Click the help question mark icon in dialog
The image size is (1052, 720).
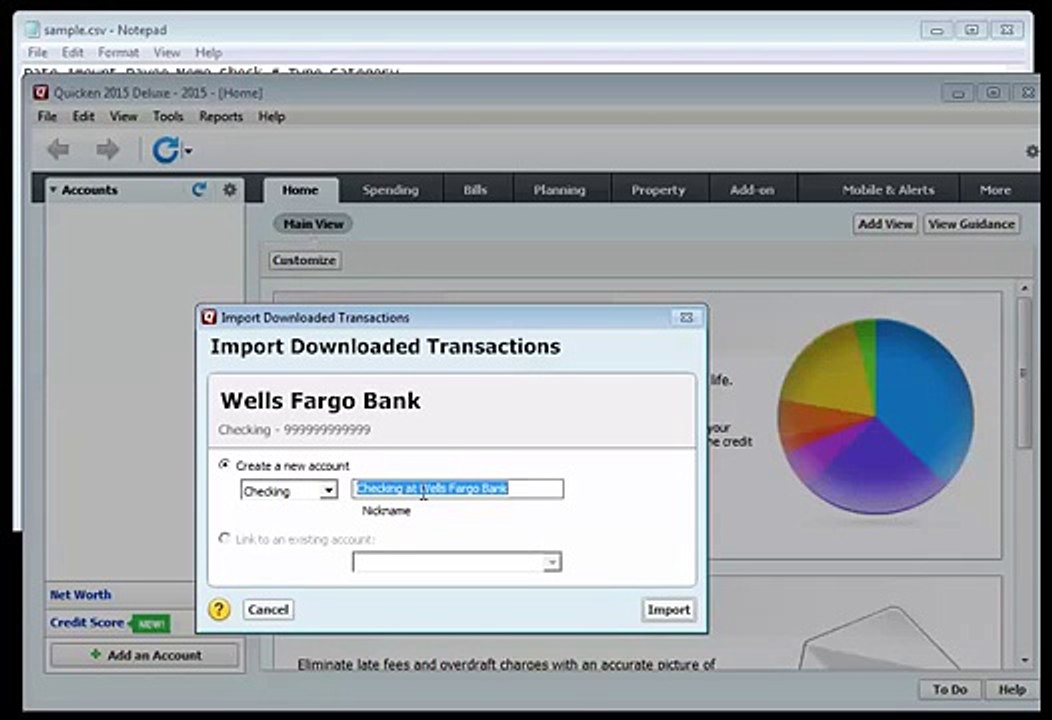tap(219, 609)
